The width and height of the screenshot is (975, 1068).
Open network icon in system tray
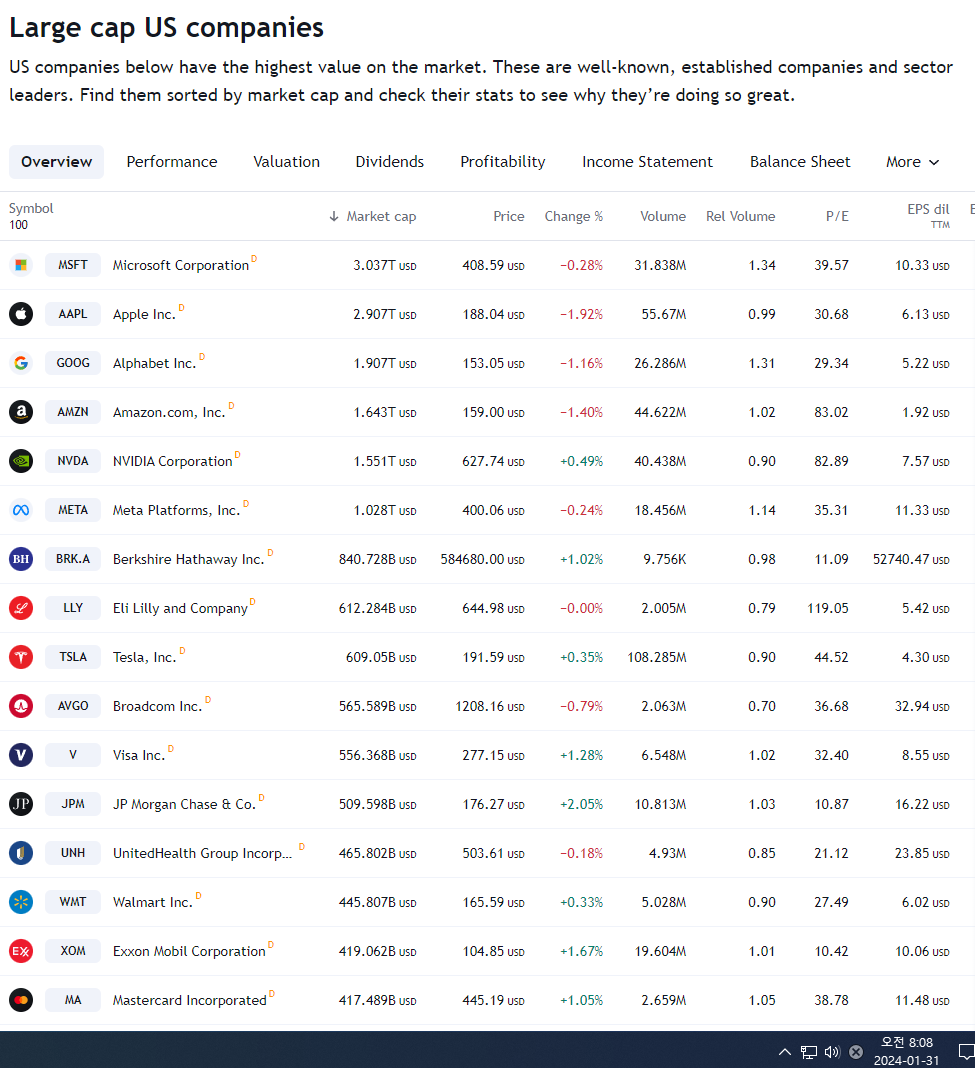[809, 1052]
